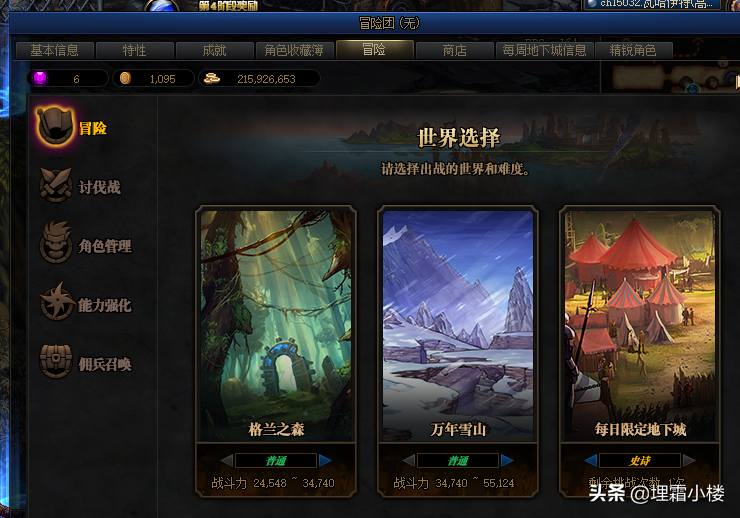Raise 每日限定地下城 difficulty with right arrow
This screenshot has height=518, width=740.
pos(689,460)
